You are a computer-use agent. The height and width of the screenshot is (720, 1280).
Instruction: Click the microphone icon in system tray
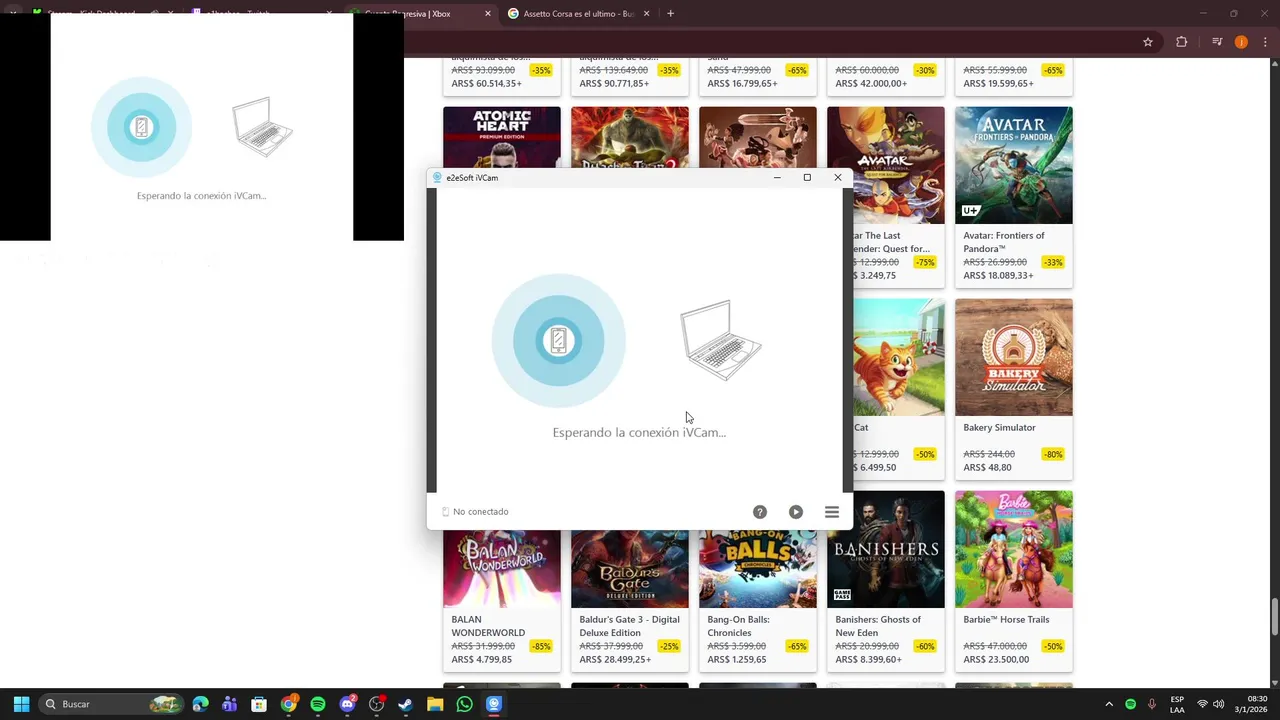(x=1152, y=704)
